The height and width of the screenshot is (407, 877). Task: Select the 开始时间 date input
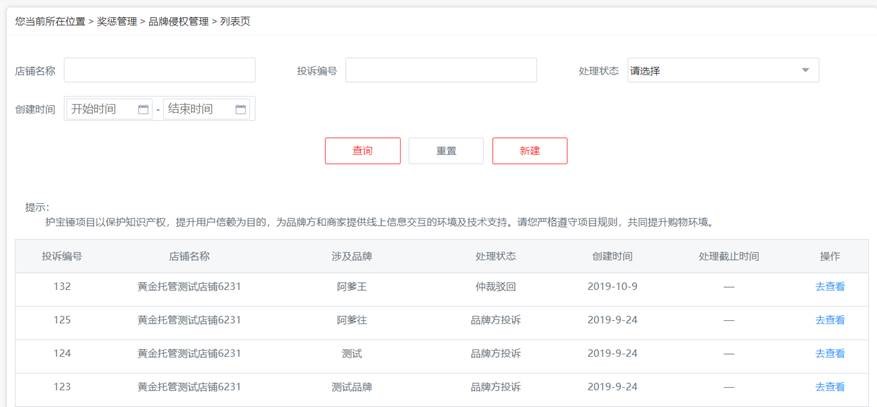tap(102, 109)
